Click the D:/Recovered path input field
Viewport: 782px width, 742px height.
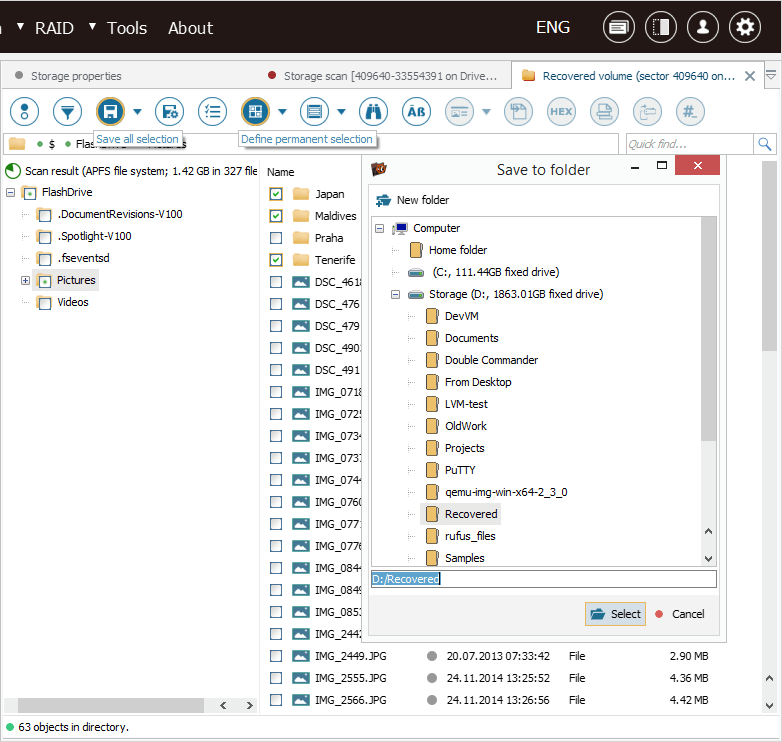coord(543,579)
